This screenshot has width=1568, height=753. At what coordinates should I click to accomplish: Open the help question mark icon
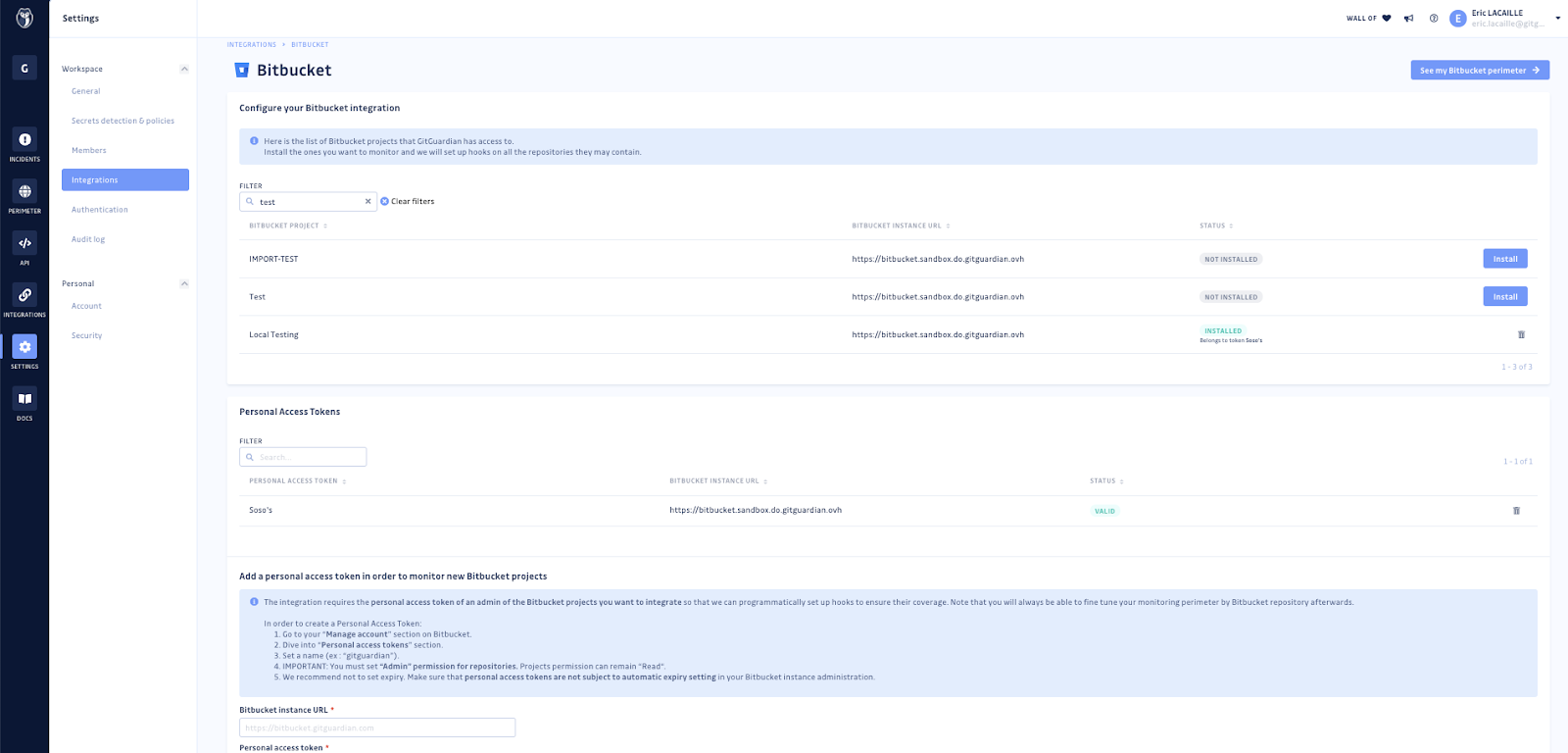1434,18
